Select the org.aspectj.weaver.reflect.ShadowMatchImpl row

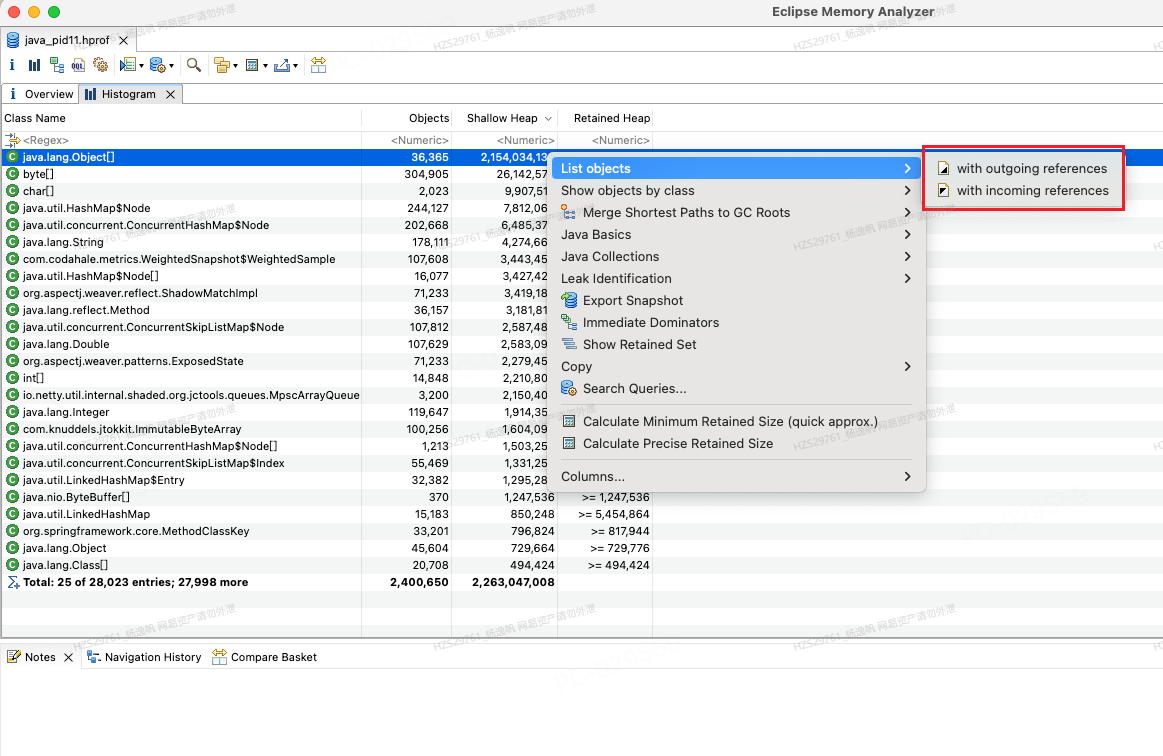click(276, 293)
